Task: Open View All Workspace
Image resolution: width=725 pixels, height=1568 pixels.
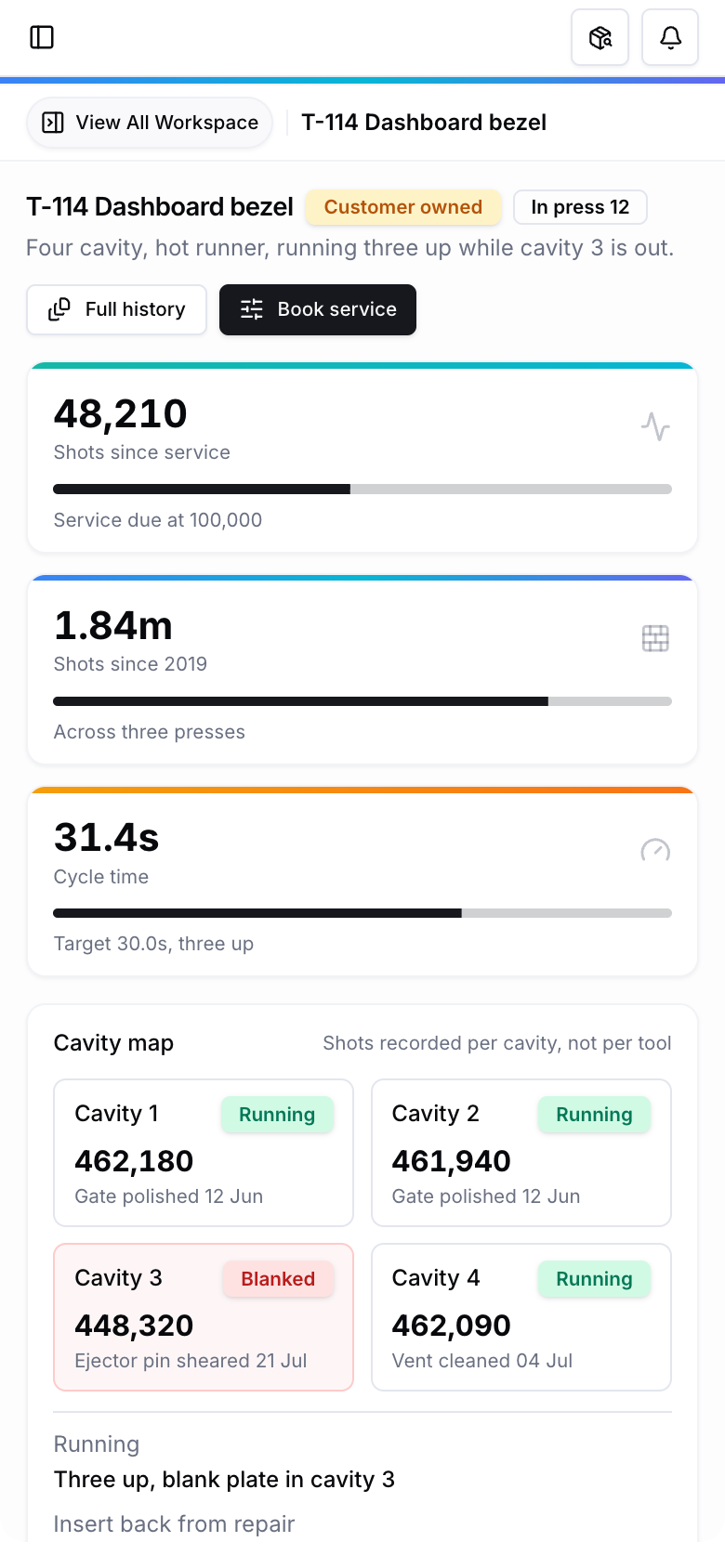Action: (x=150, y=123)
